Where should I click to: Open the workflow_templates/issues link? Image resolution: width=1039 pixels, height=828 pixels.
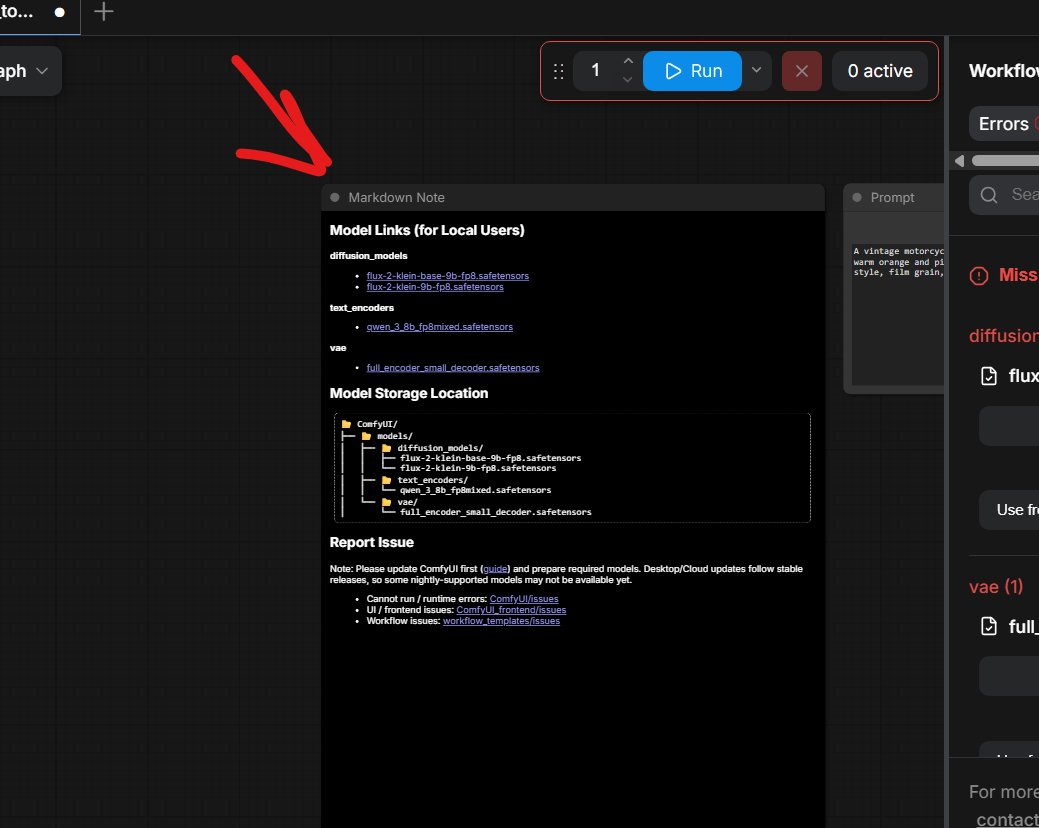pos(501,621)
